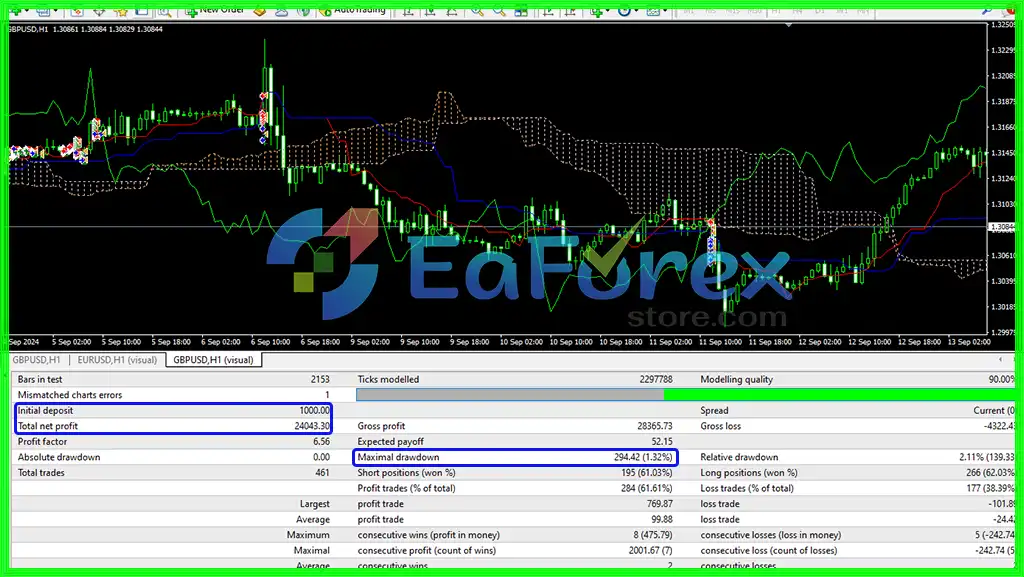Screen dimensions: 1024x577
Task: Click the 'consecutive profit (count of wins)' label
Action: coord(426,552)
